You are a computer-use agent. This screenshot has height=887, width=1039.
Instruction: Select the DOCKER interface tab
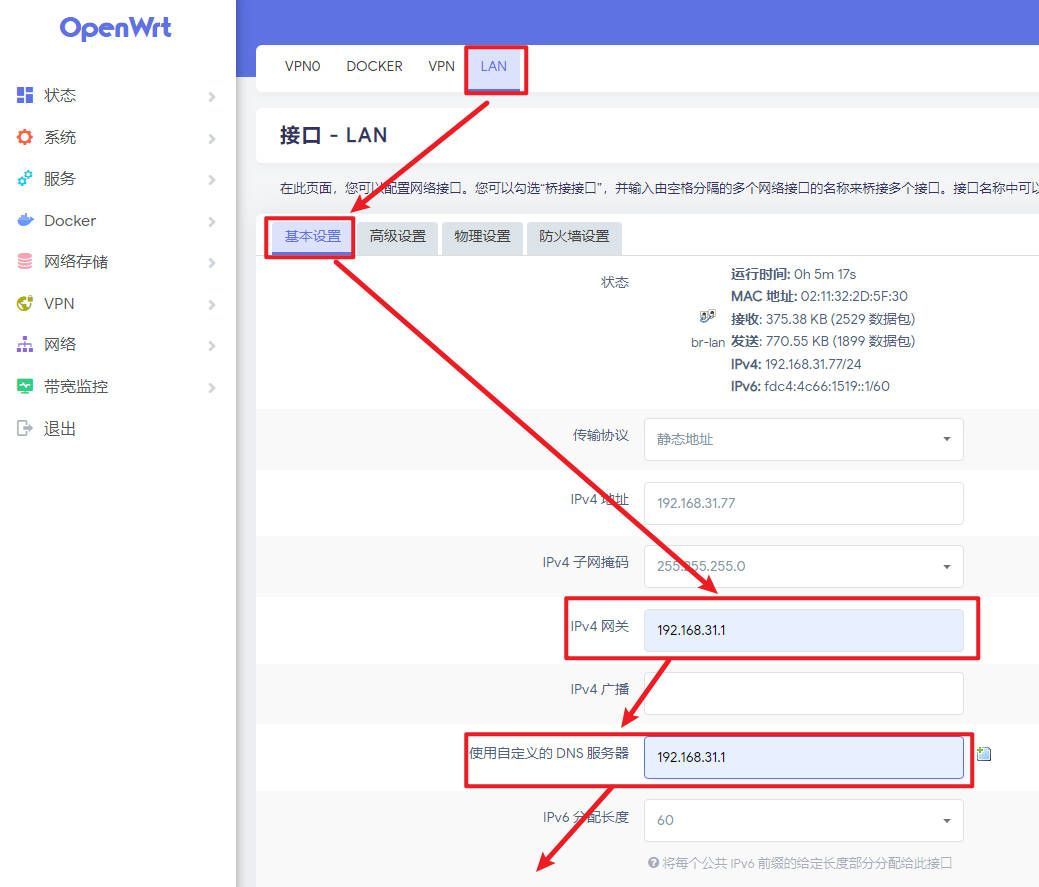point(374,67)
